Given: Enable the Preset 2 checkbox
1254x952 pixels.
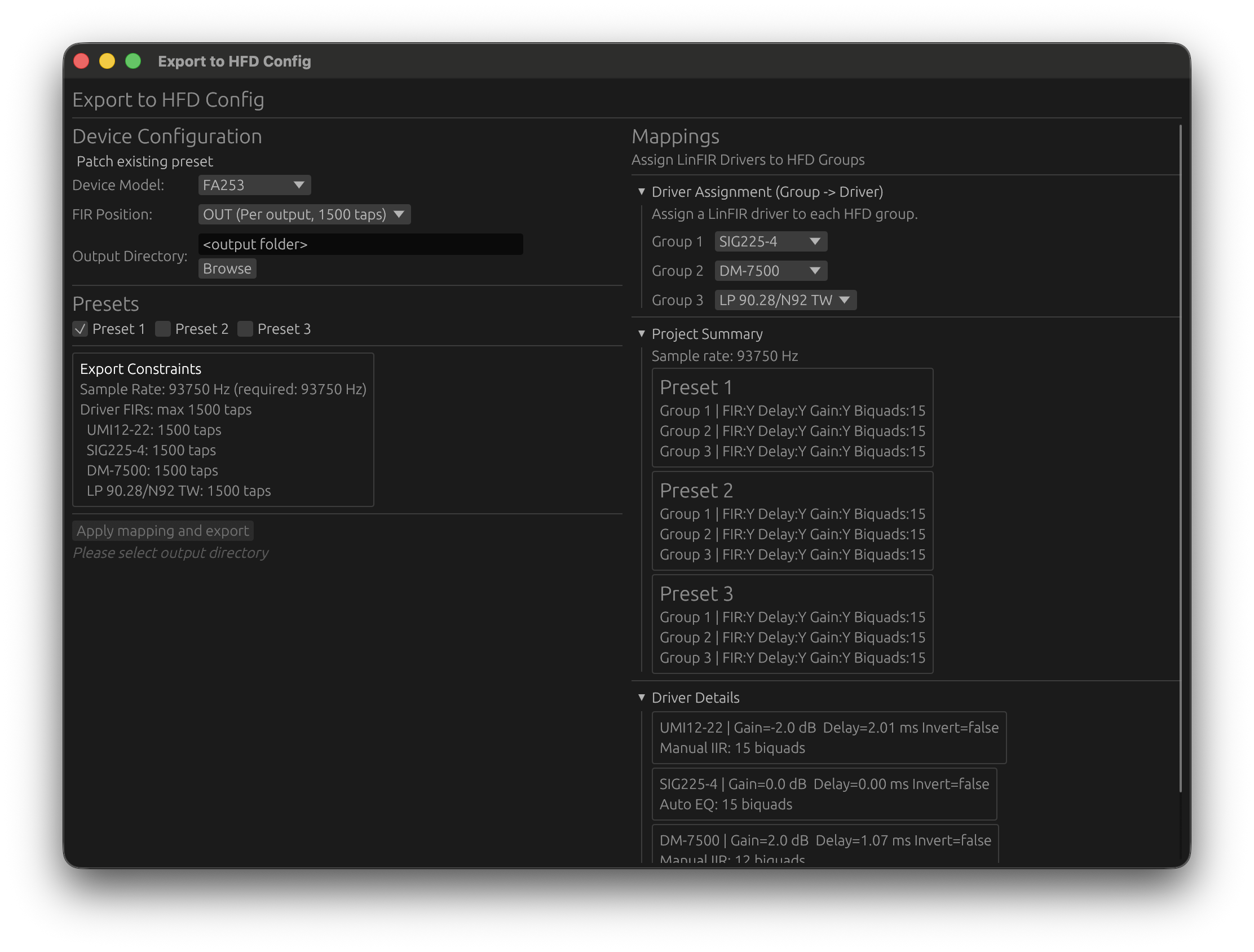Looking at the screenshot, I should [x=163, y=329].
